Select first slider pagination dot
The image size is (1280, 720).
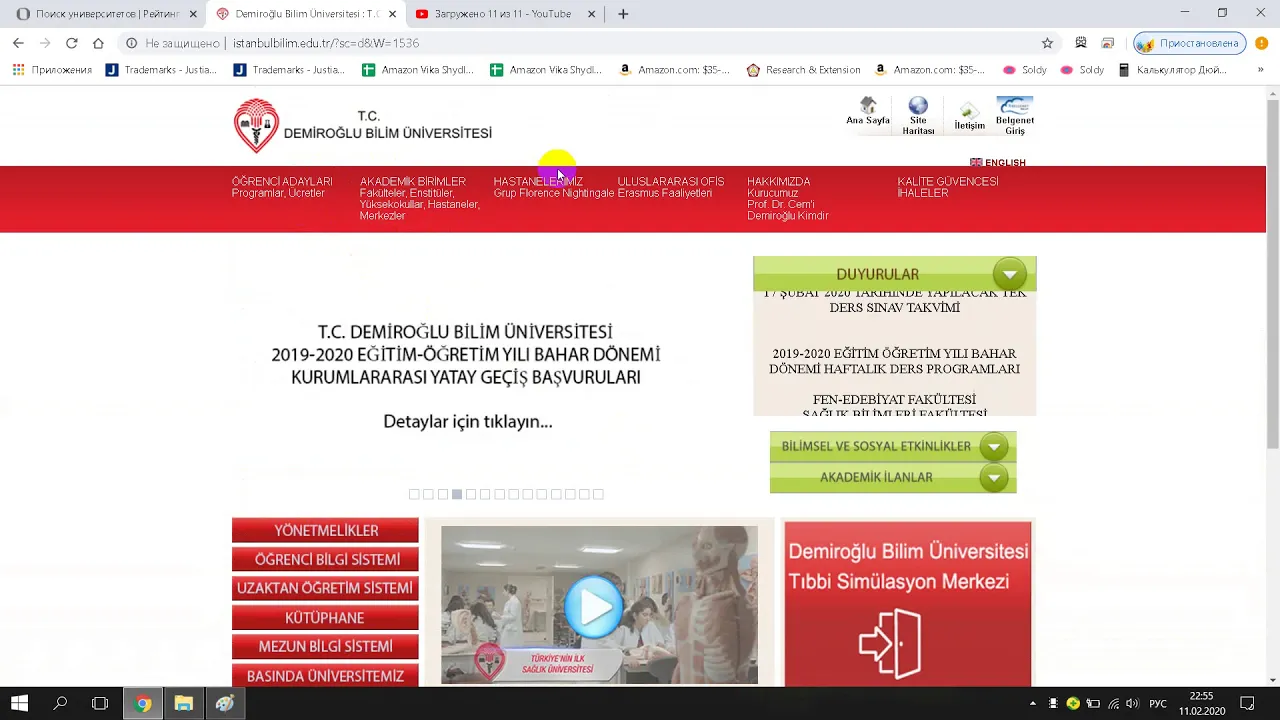tap(414, 494)
